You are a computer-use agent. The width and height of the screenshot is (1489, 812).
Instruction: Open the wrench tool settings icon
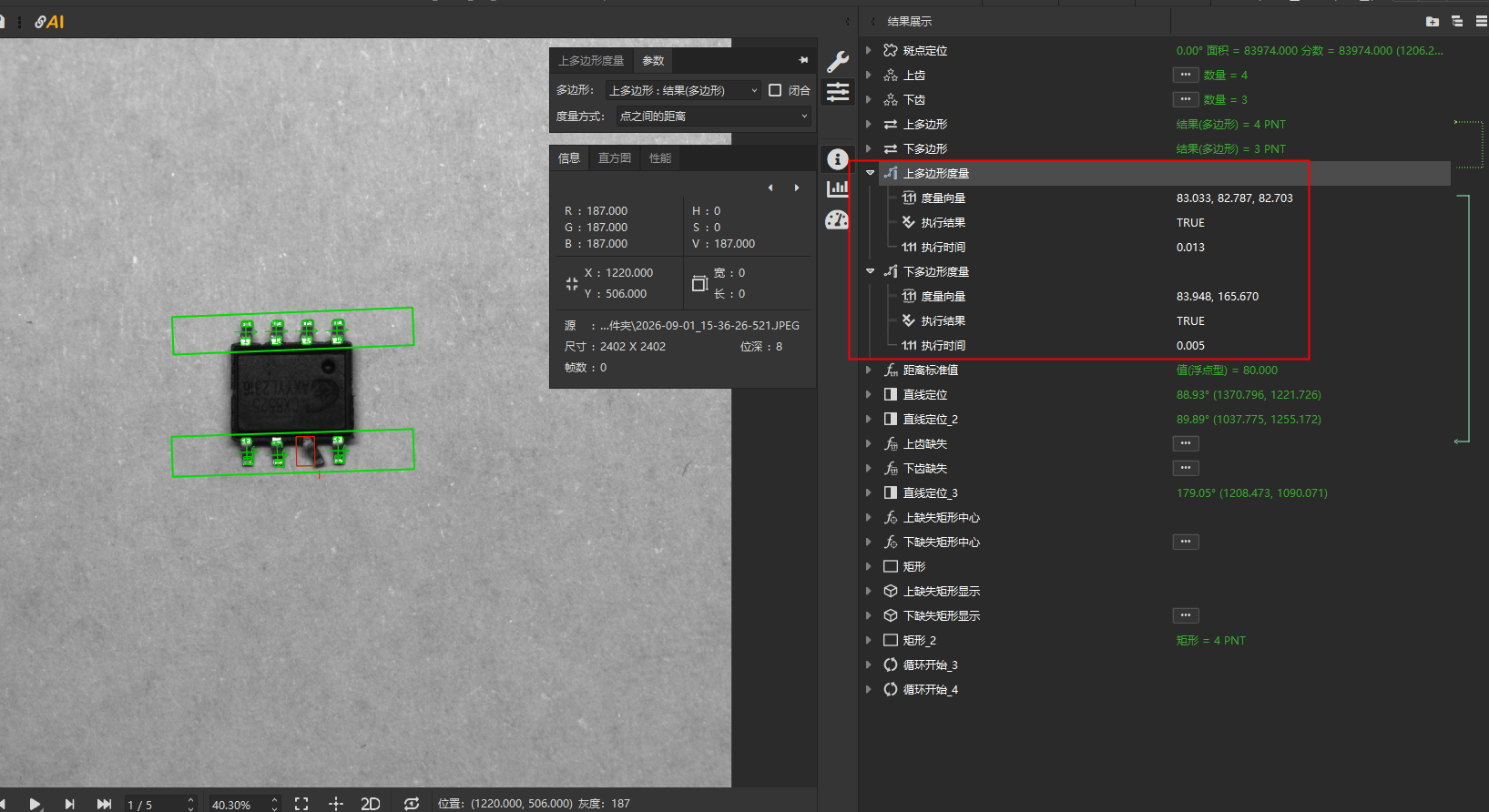[x=838, y=62]
